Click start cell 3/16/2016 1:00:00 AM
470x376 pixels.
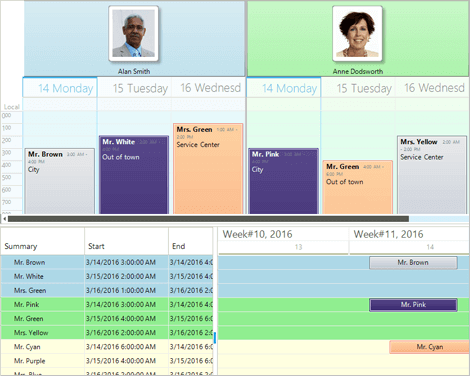pos(126,290)
